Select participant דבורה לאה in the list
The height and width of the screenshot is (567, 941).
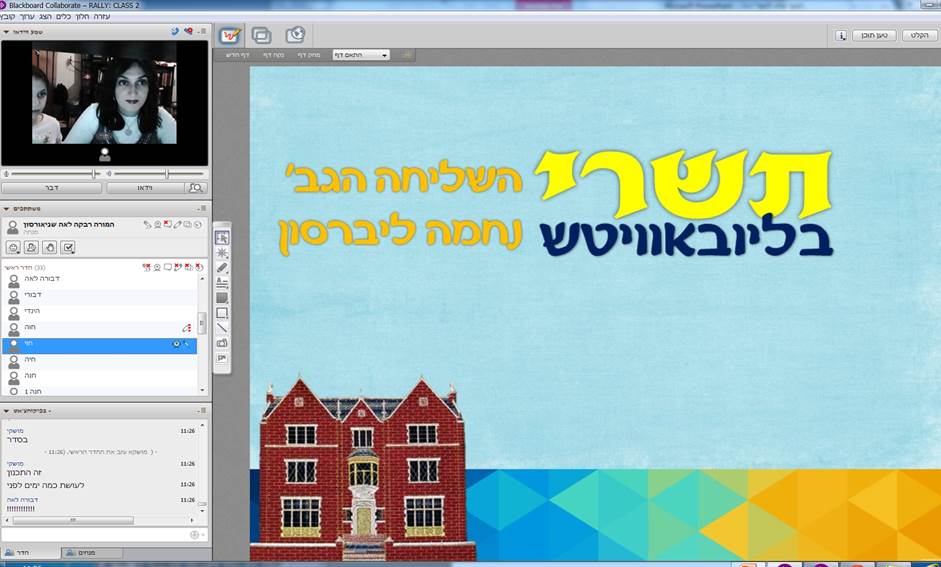pos(100,279)
